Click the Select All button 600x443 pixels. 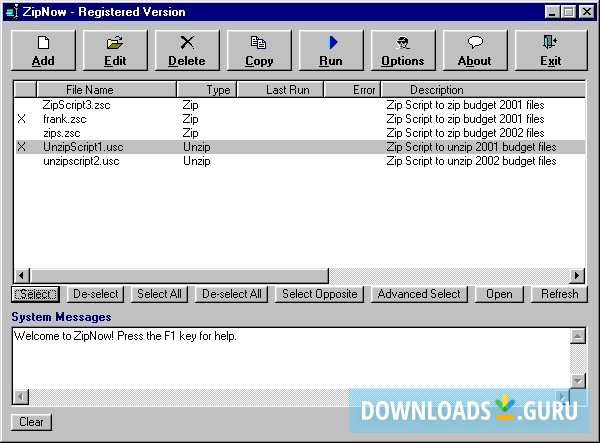point(159,294)
